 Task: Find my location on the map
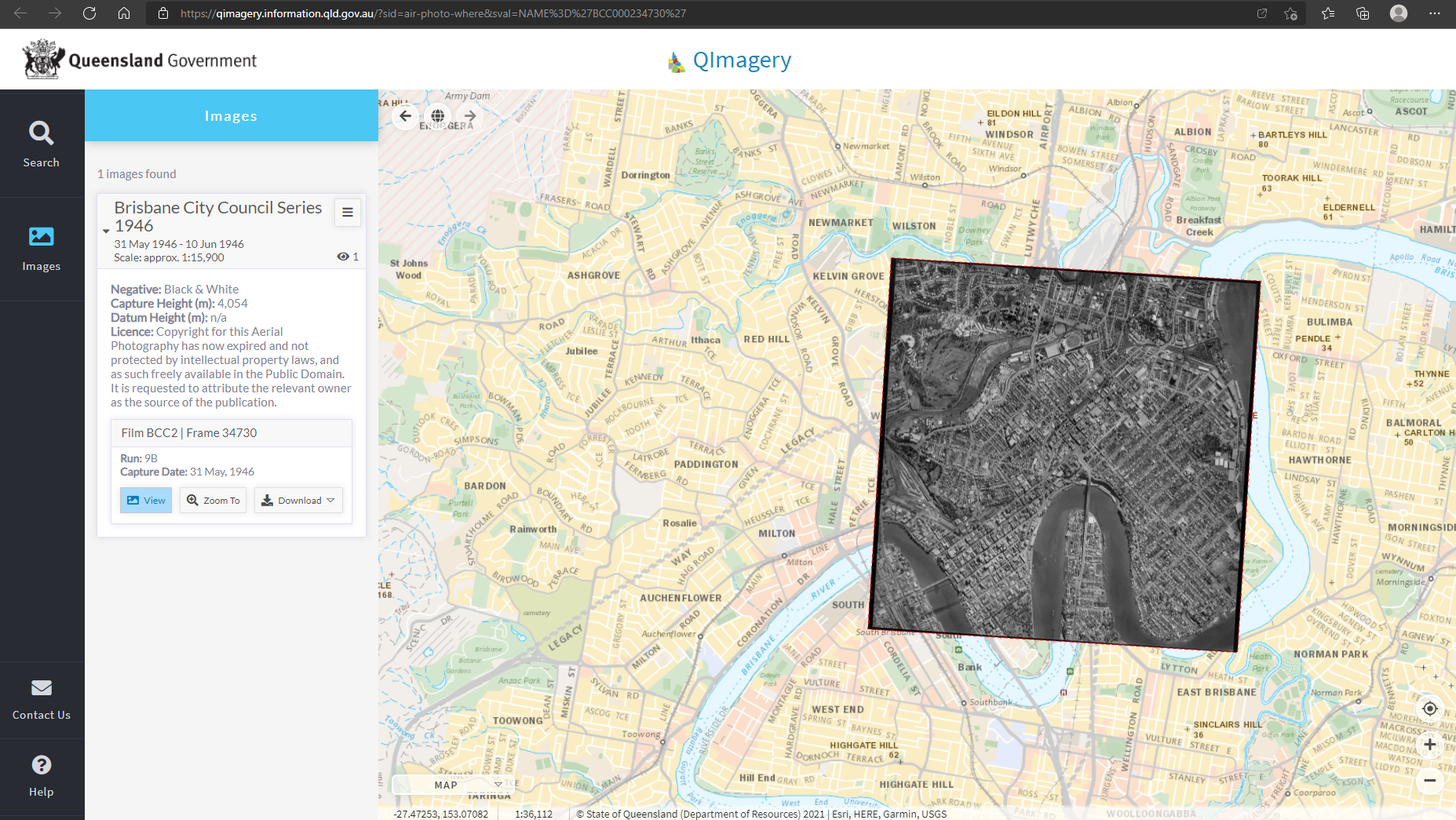(x=1429, y=709)
